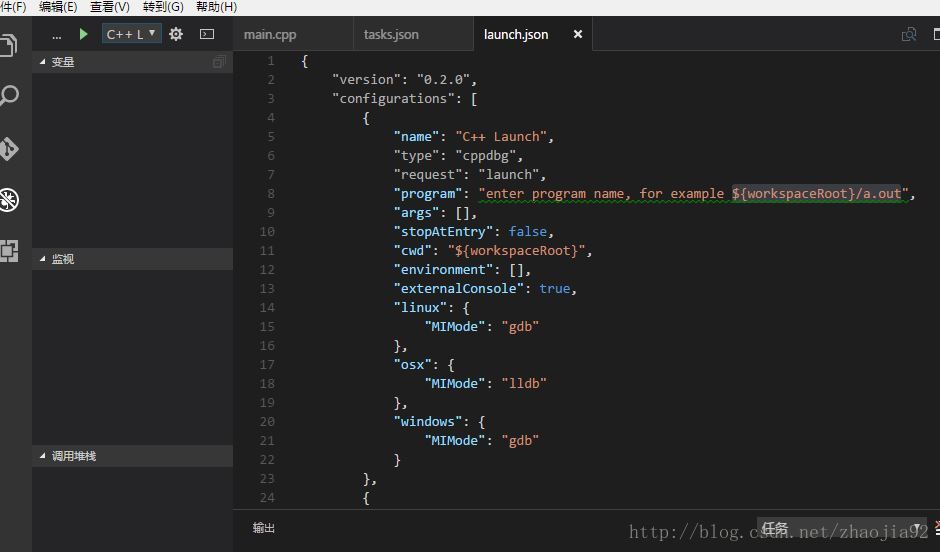Open the C++ Launch configuration dropdown
The height and width of the screenshot is (552, 940).
pos(132,34)
